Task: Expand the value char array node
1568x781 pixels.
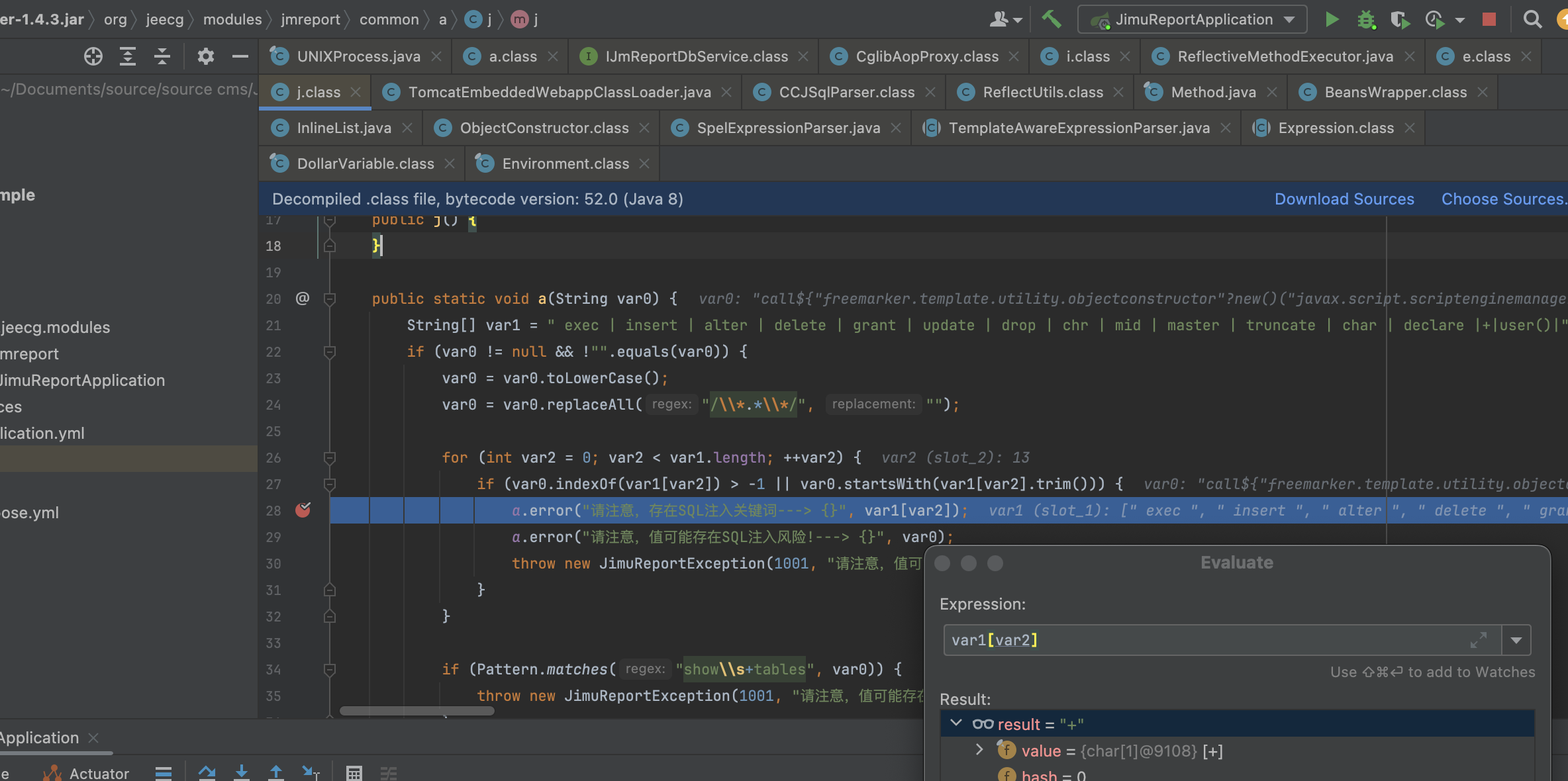Action: click(979, 750)
